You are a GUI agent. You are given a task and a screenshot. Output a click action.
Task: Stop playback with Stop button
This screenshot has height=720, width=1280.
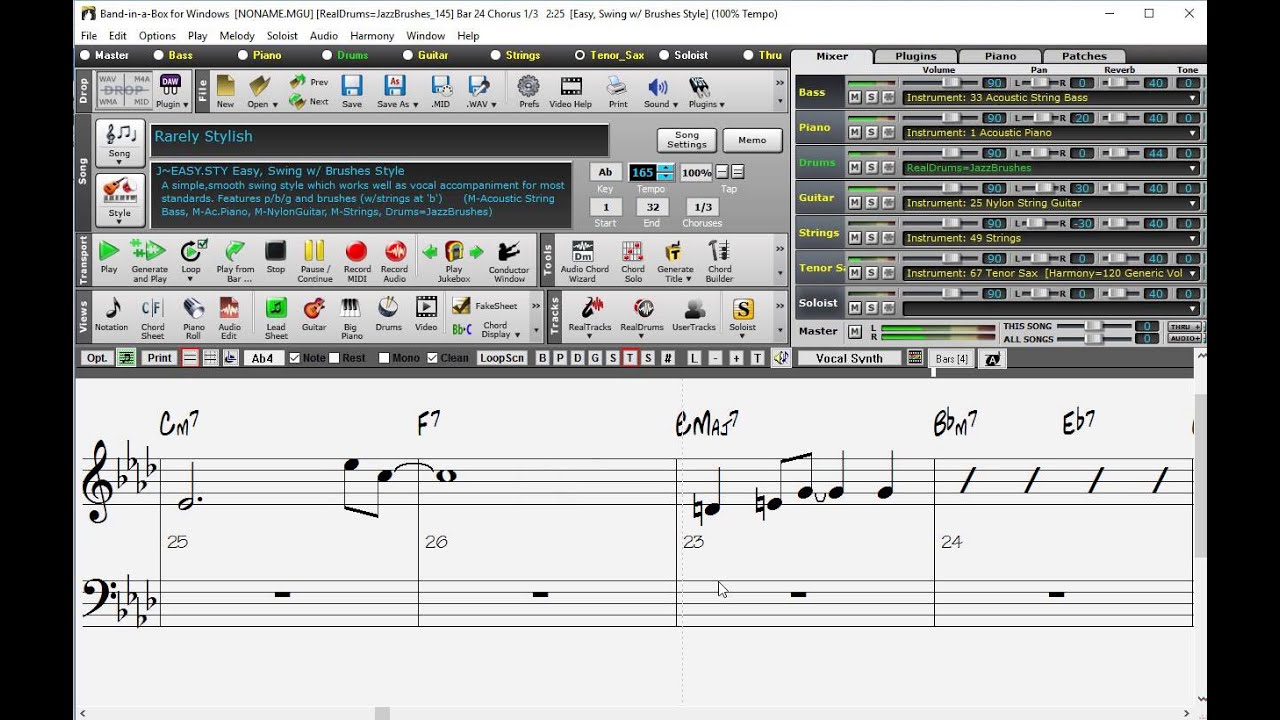pyautogui.click(x=276, y=257)
